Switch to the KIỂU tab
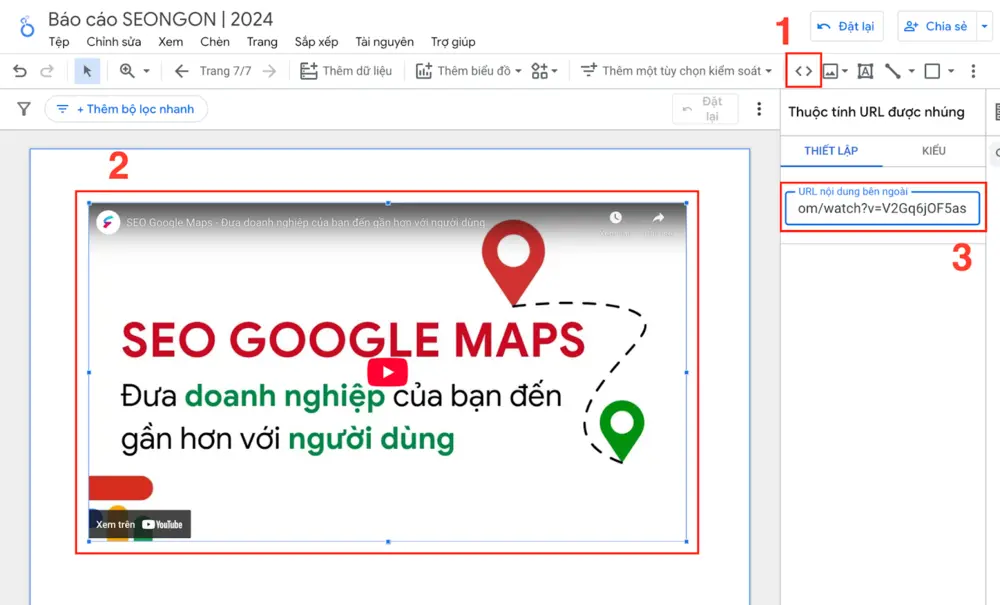This screenshot has height=605, width=1000. 934,151
